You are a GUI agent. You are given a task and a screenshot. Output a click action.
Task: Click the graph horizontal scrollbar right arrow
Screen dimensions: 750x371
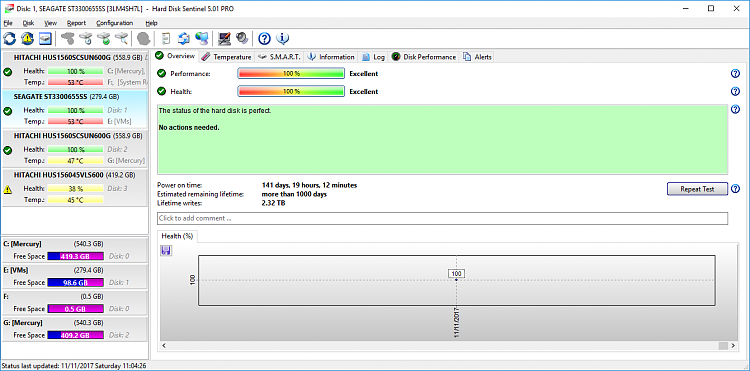click(732, 345)
